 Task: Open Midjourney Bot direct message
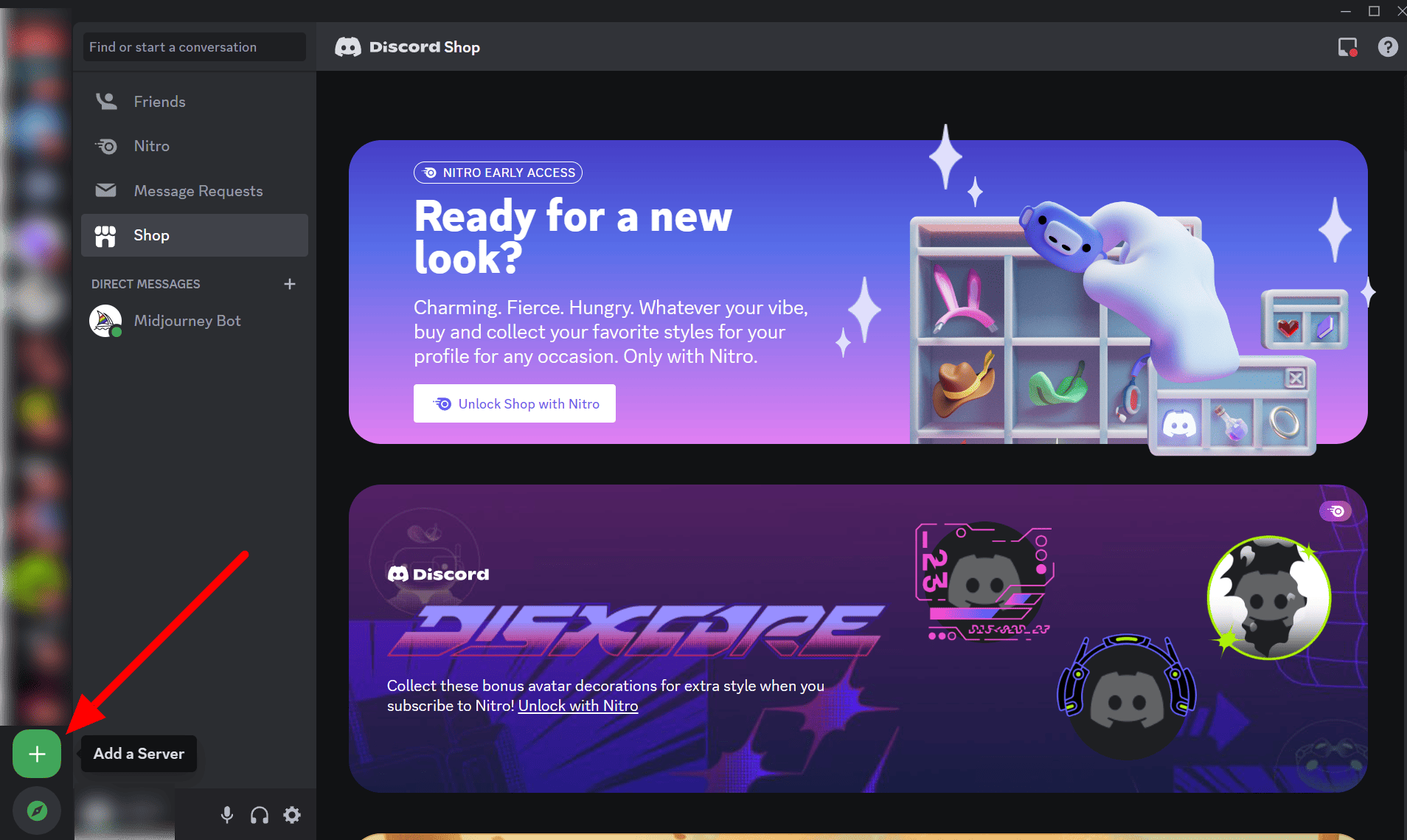click(195, 321)
